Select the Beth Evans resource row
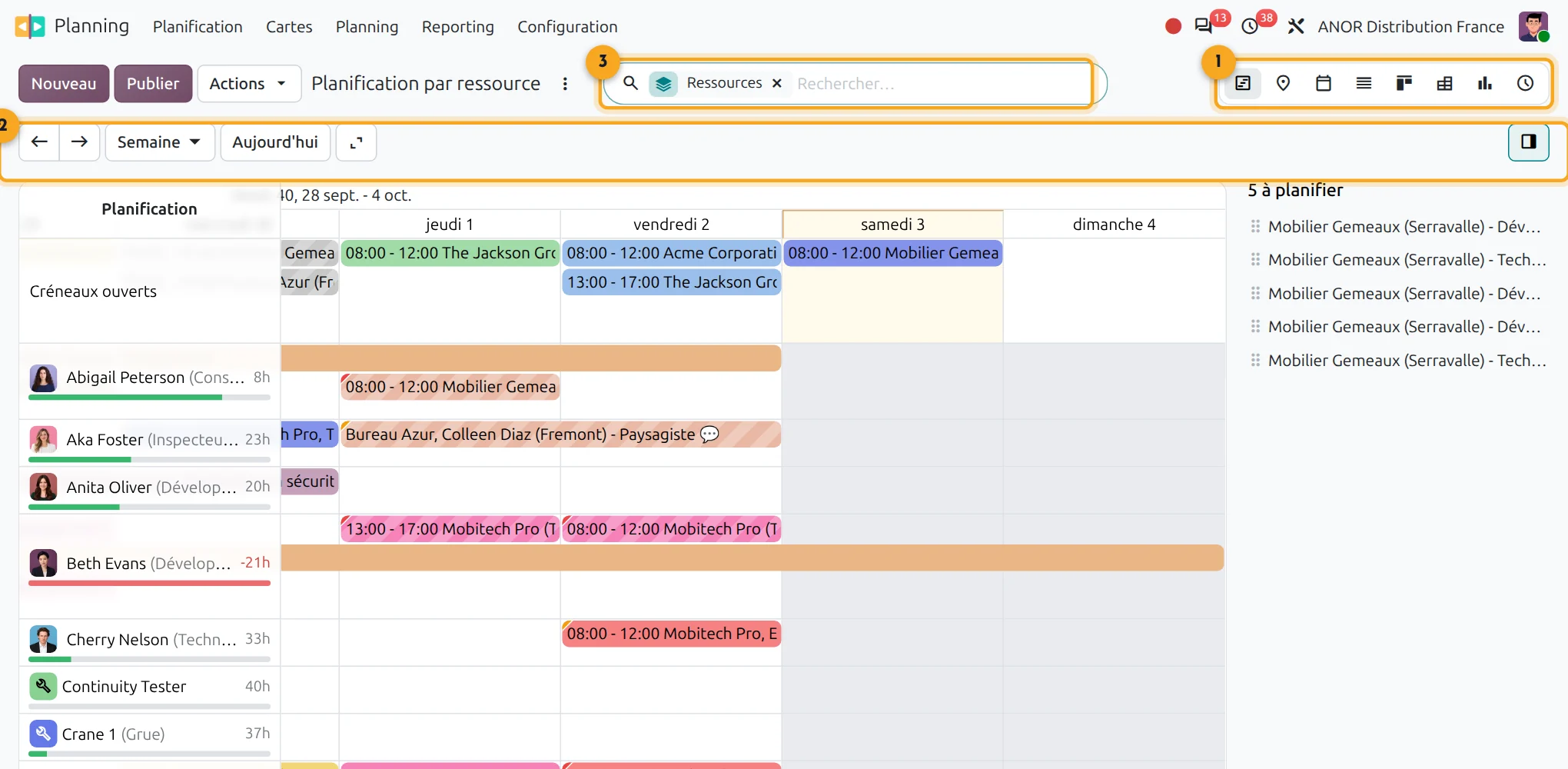 click(150, 566)
